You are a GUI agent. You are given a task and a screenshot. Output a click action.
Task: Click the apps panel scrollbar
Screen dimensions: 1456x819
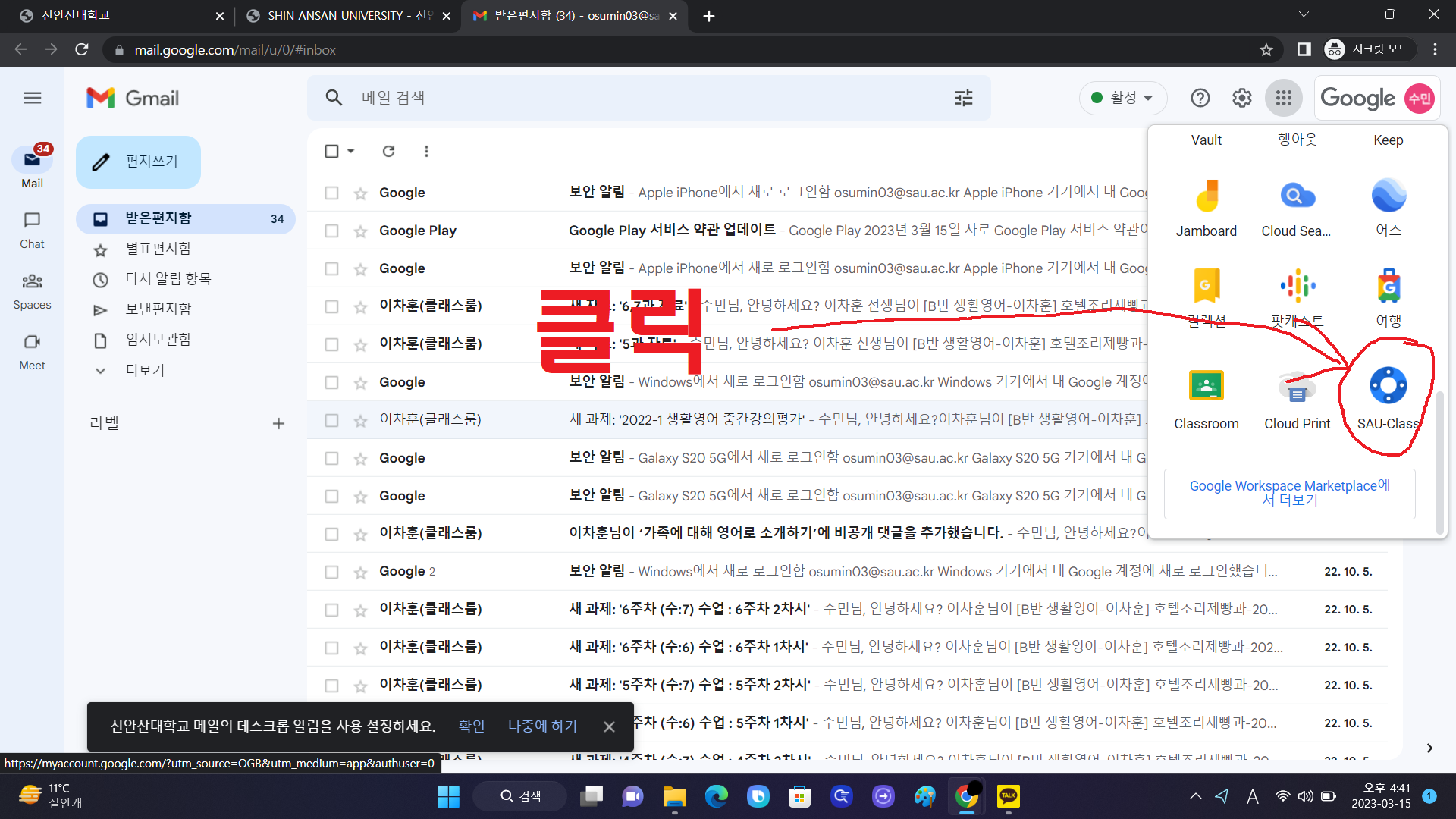coord(1439,463)
